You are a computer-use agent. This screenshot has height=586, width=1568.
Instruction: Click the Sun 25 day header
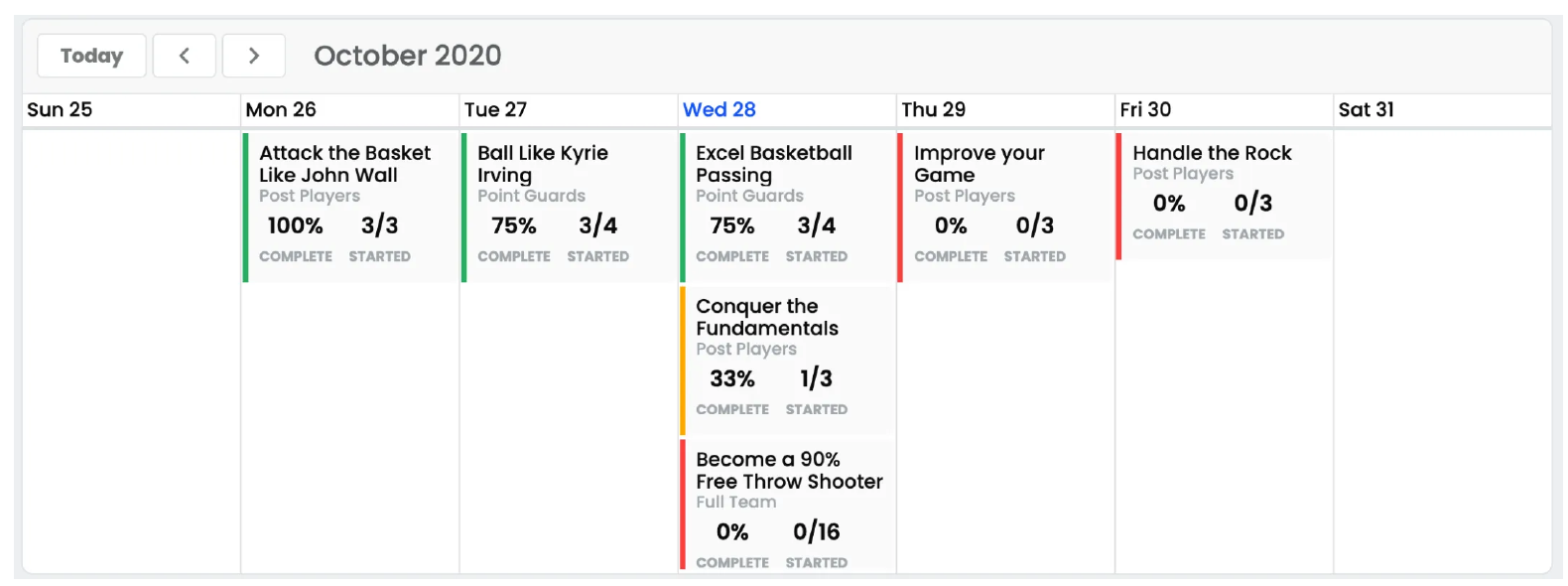60,109
